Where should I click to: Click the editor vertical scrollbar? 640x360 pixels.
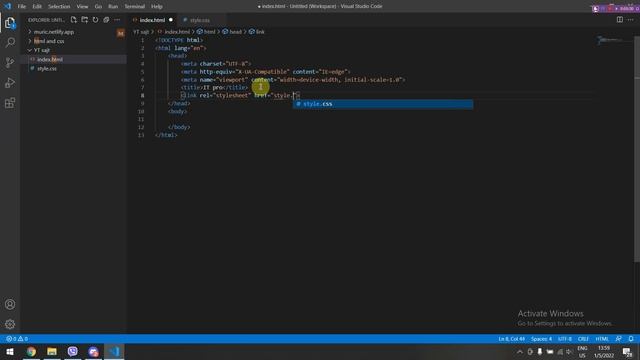[637, 149]
